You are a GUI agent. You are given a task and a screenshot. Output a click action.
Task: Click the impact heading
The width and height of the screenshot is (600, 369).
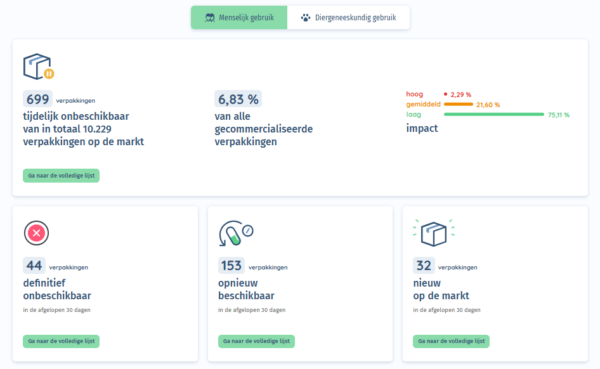pyautogui.click(x=422, y=128)
